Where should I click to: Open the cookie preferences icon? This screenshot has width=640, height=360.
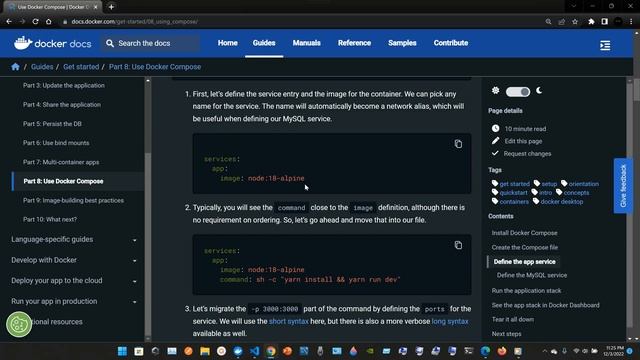click(x=19, y=324)
